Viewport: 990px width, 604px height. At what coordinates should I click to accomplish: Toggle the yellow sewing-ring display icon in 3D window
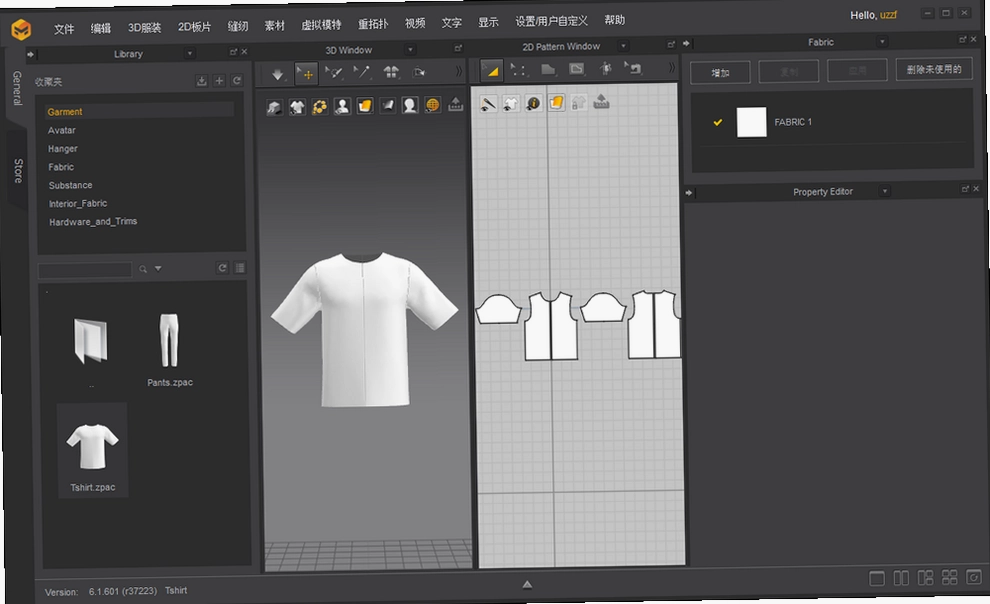click(x=319, y=106)
